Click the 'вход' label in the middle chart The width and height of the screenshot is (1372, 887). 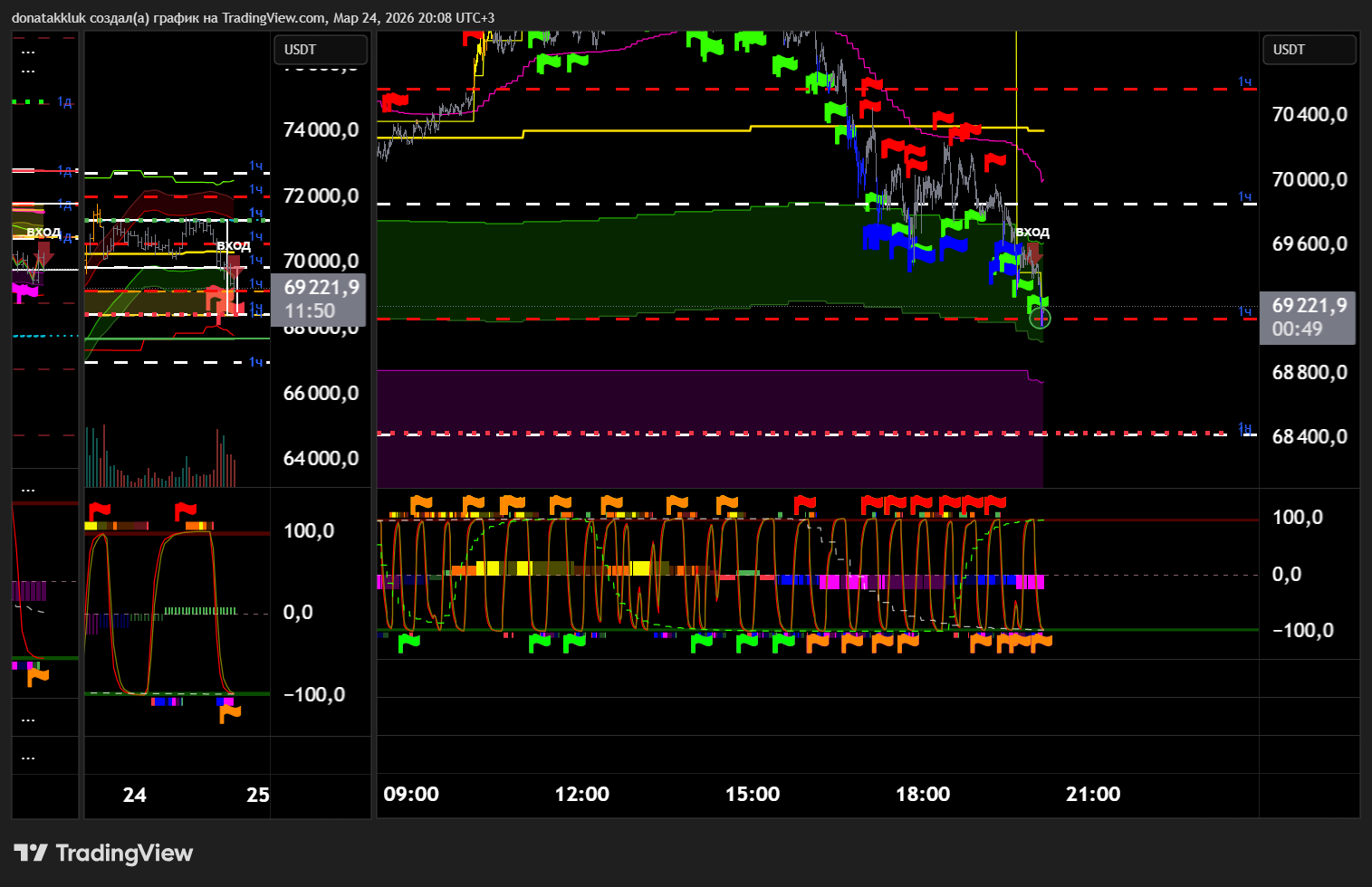pyautogui.click(x=234, y=245)
